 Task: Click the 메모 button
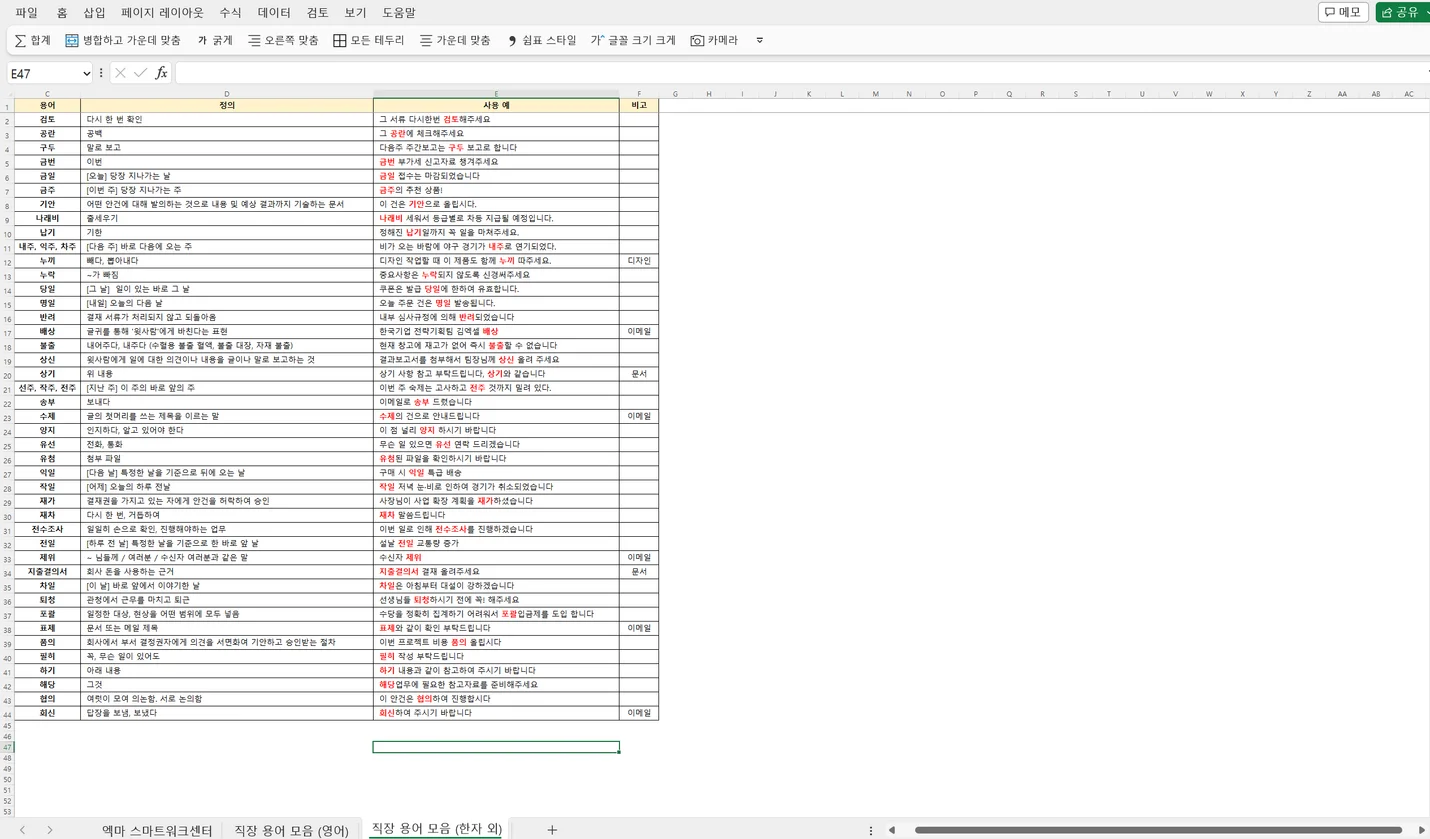pos(1343,12)
